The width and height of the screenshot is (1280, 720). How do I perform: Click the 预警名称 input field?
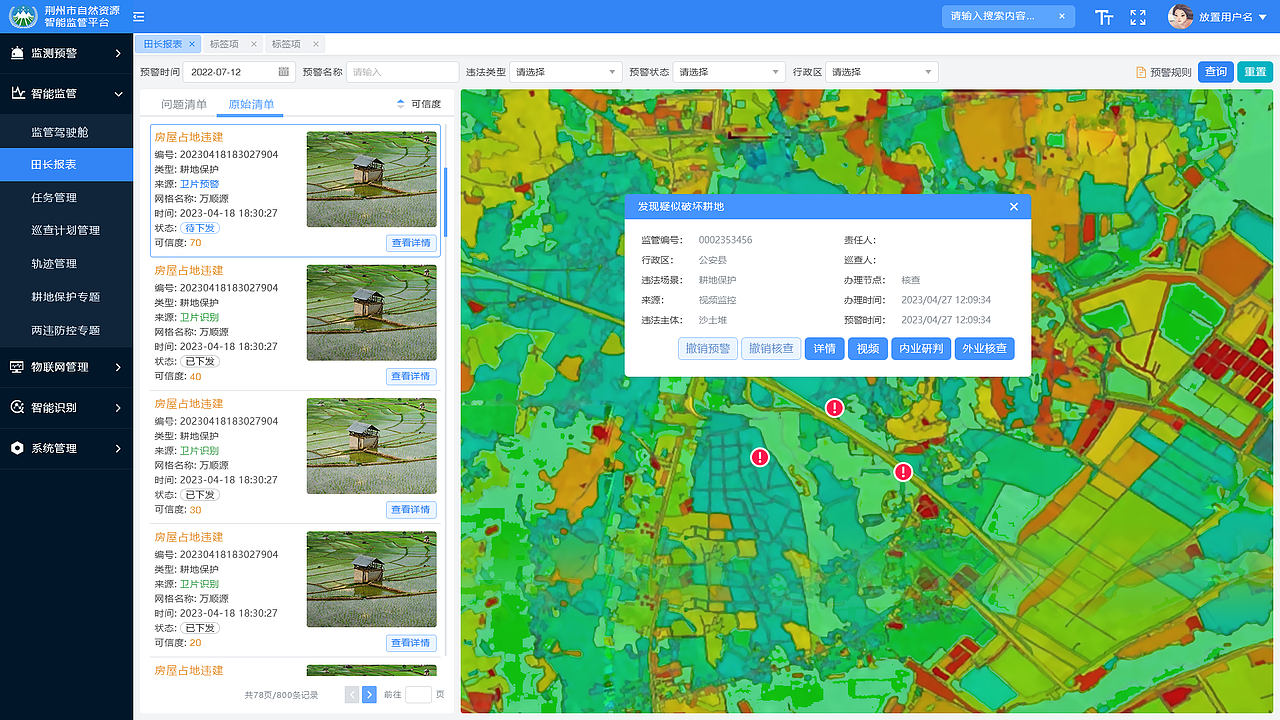coord(402,72)
